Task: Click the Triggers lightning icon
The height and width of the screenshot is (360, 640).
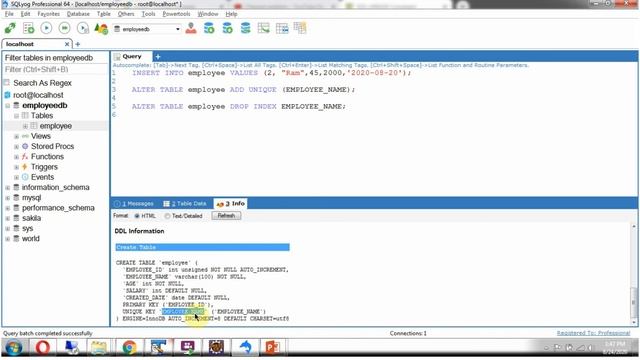Action: point(25,167)
